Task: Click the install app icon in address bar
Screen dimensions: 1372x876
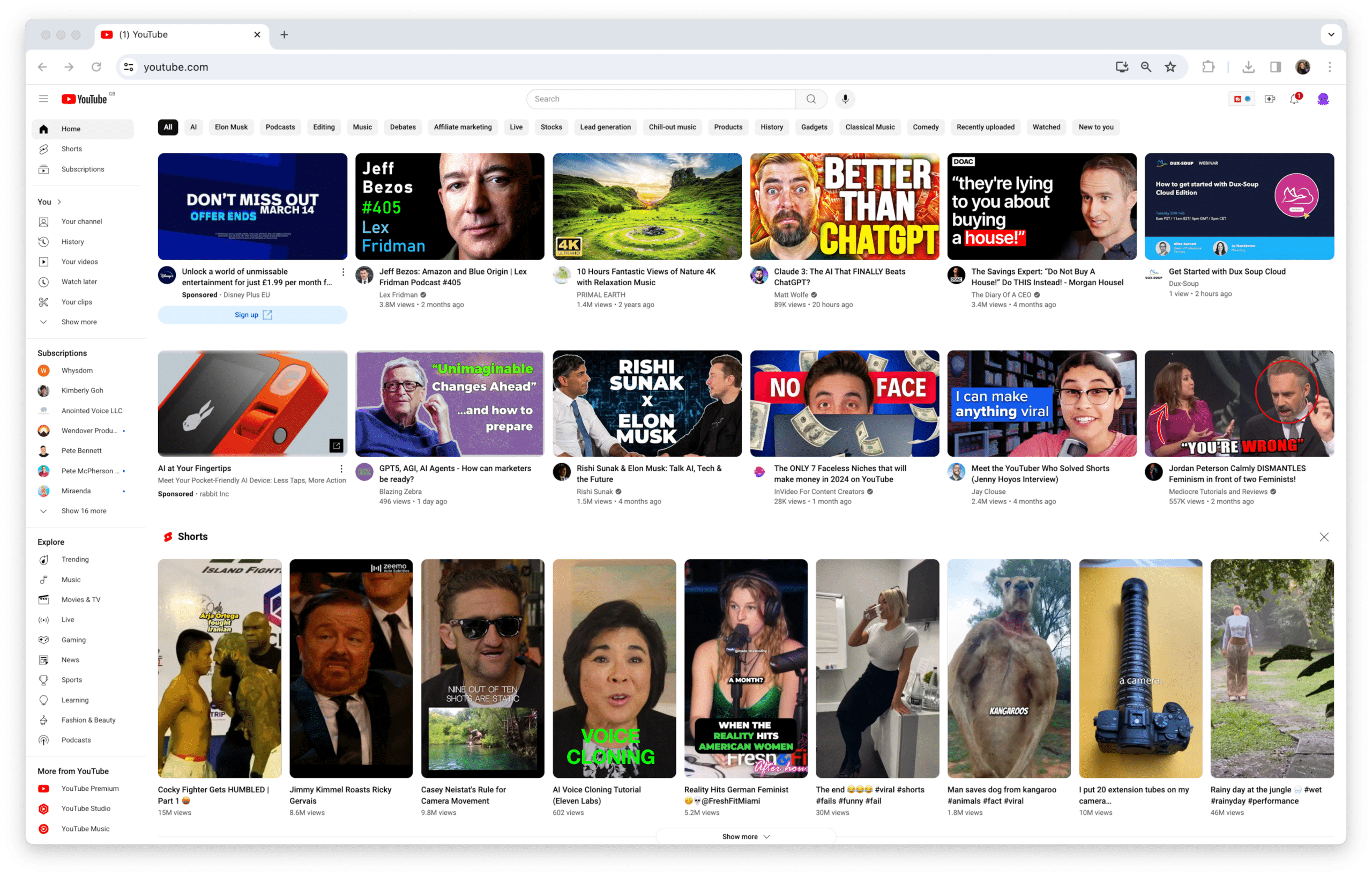Action: (x=1122, y=66)
